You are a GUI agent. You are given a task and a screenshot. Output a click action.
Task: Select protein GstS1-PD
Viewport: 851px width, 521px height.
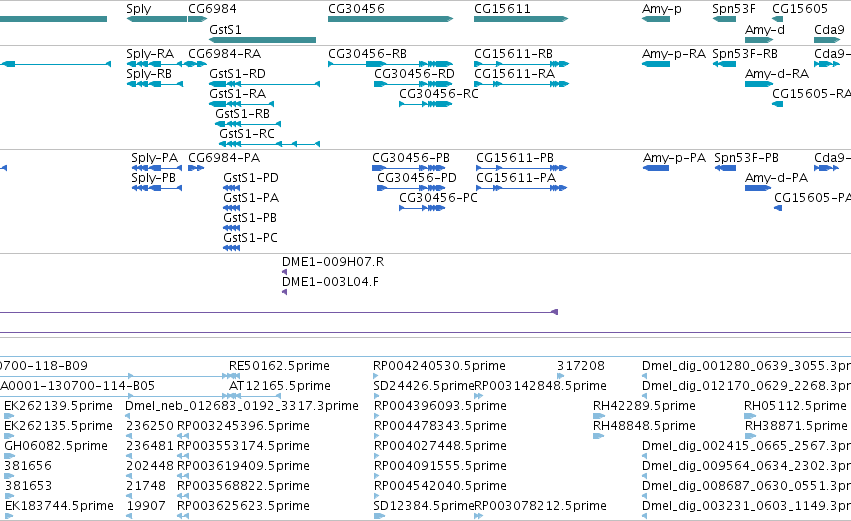point(232,188)
